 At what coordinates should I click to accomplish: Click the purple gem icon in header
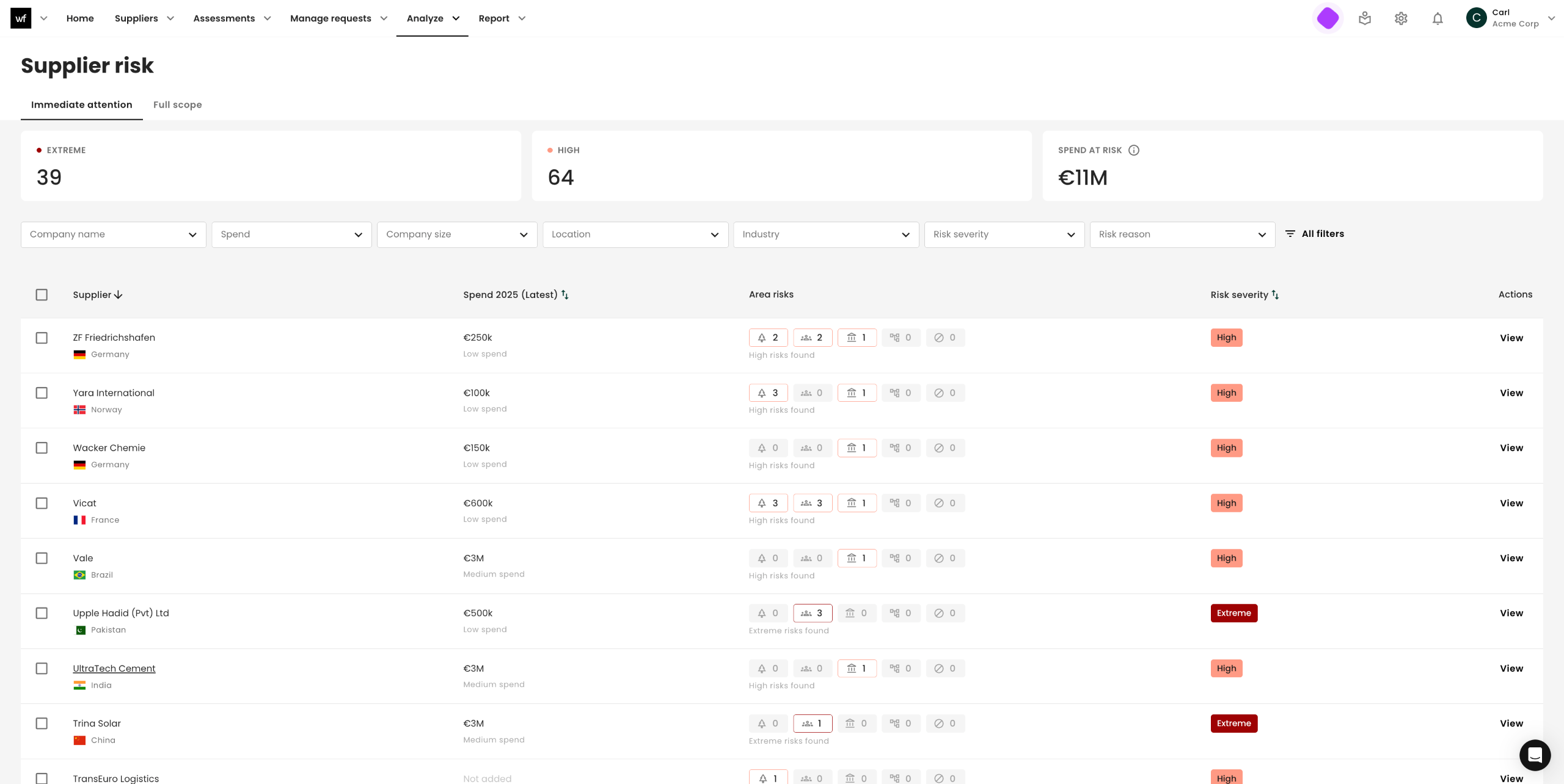point(1328,18)
